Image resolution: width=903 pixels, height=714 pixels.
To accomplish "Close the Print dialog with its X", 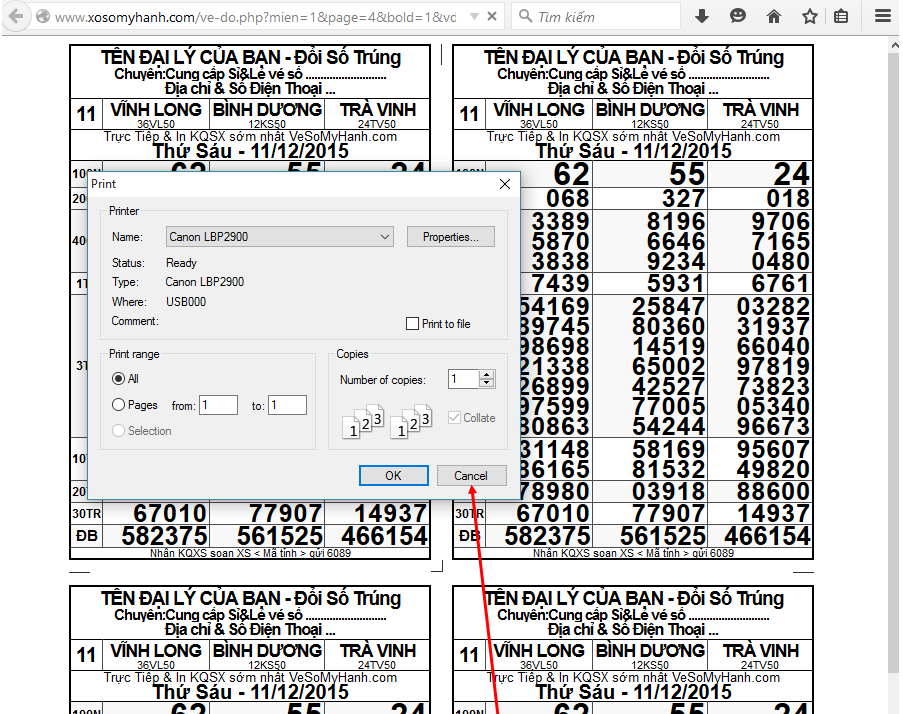I will tap(505, 184).
